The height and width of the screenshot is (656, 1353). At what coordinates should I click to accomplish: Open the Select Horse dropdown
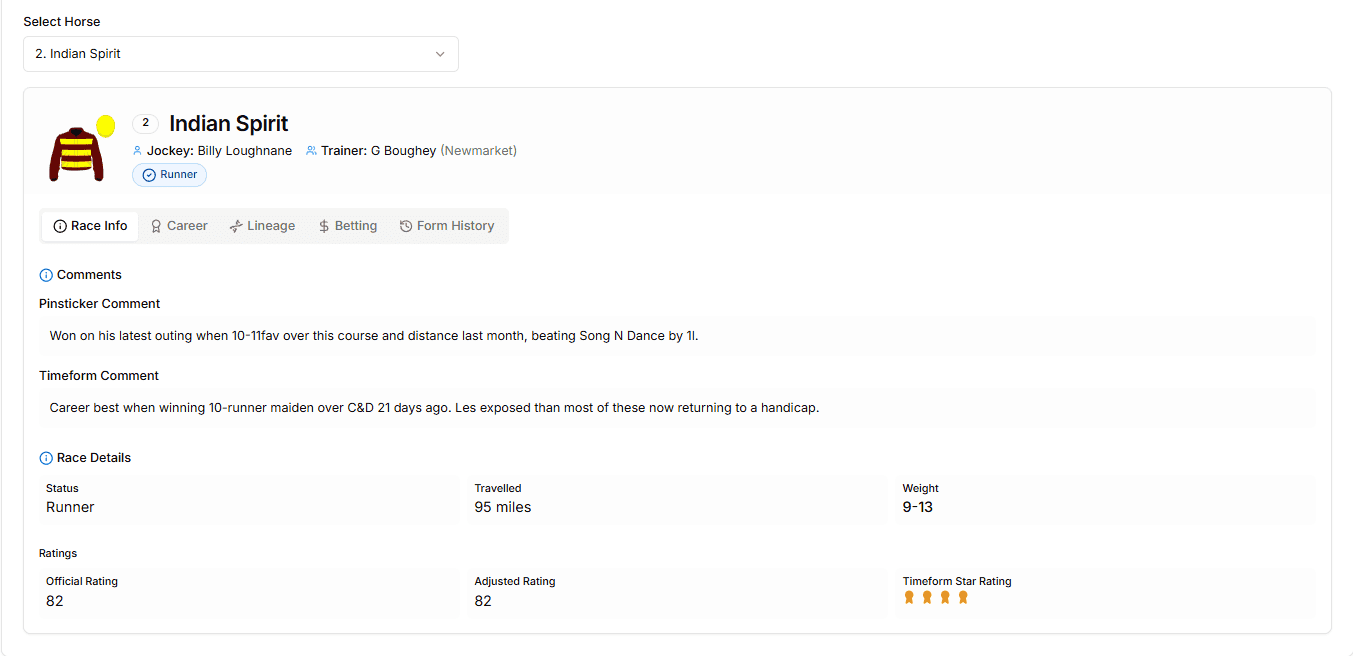point(240,54)
